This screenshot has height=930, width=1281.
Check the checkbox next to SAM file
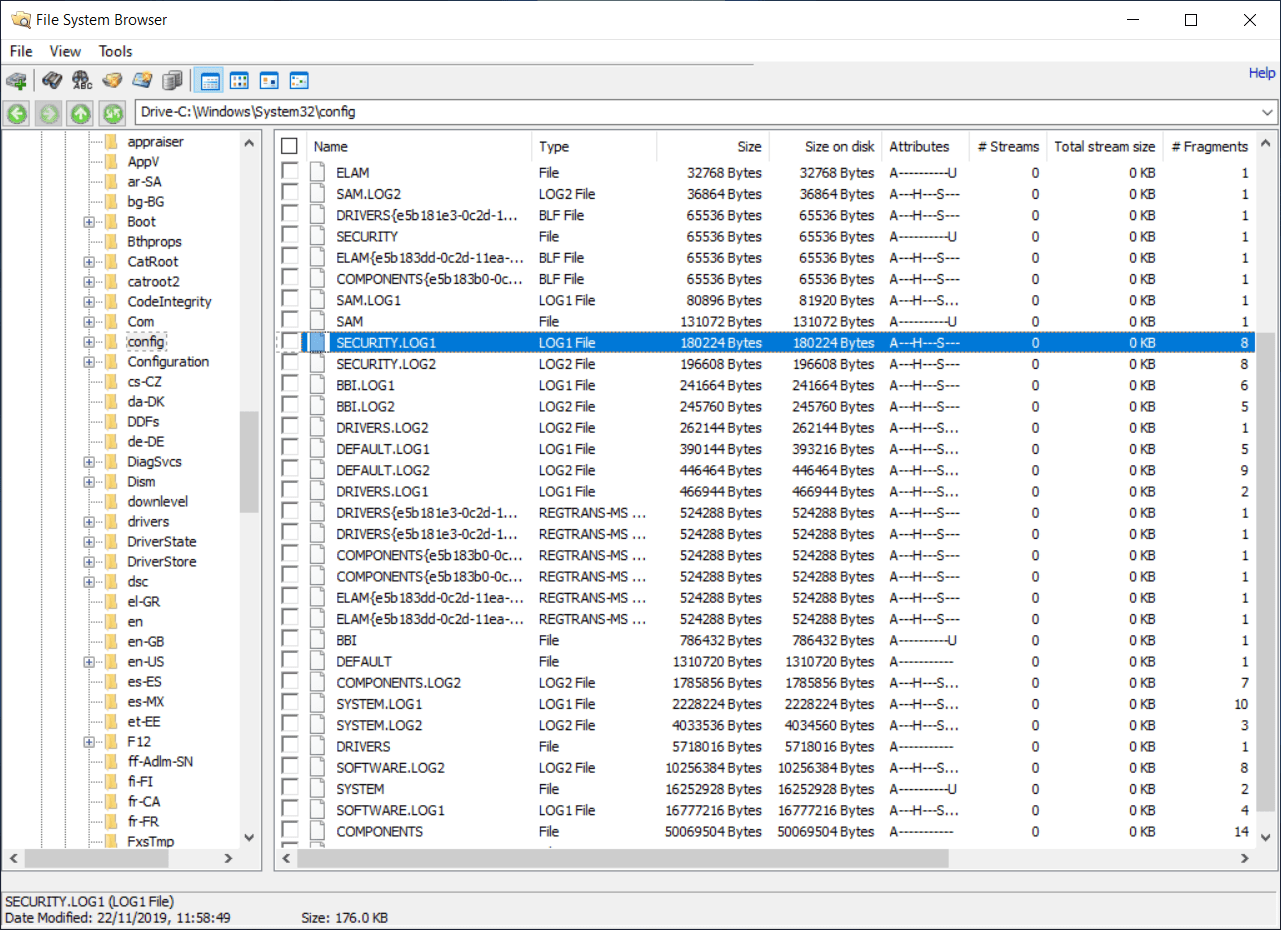click(x=289, y=321)
